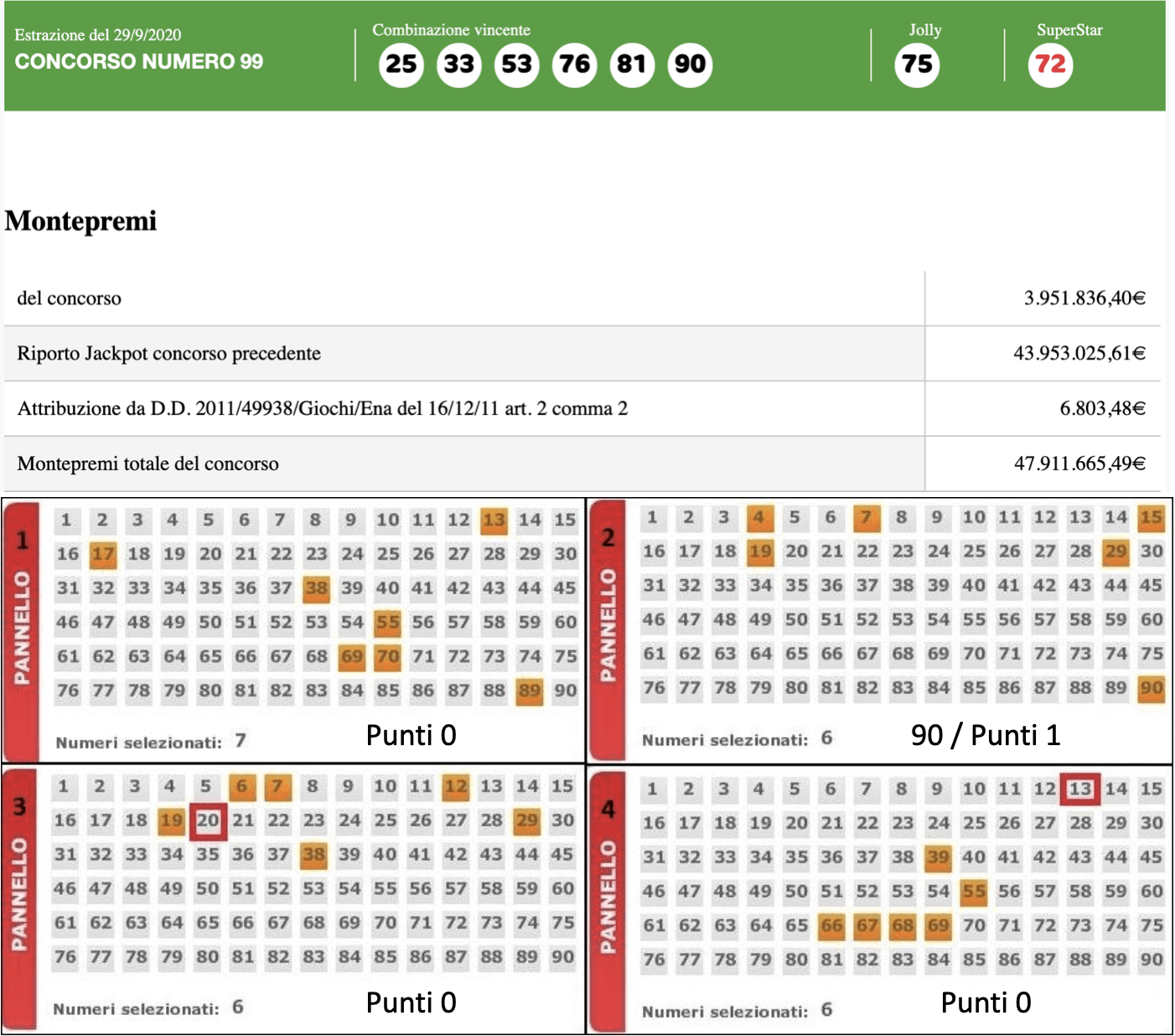Click winning number ball 76
The width and height of the screenshot is (1175, 1036).
(x=574, y=65)
